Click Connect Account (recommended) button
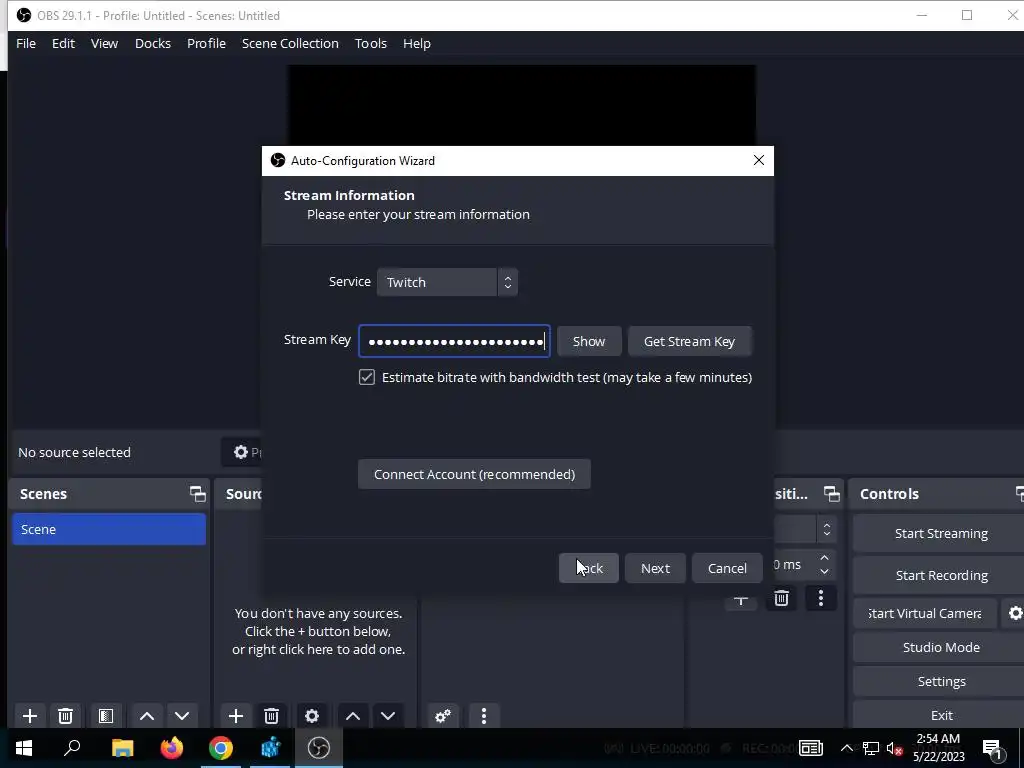The width and height of the screenshot is (1024, 768). 474,474
